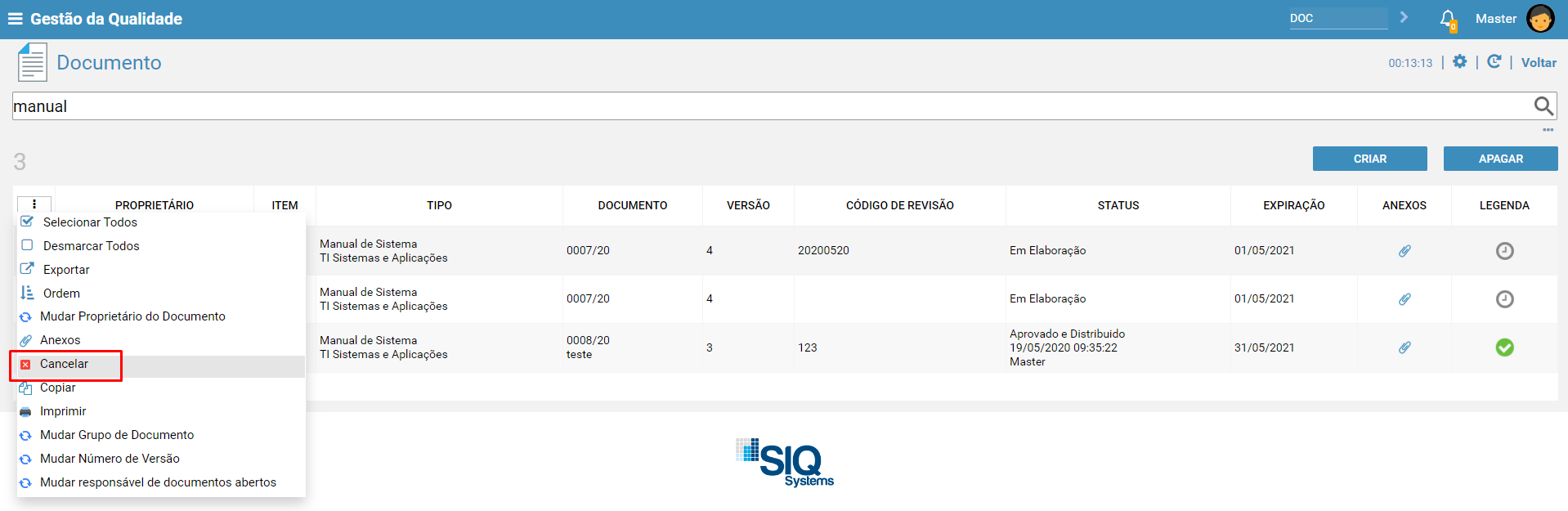The image size is (1568, 511).
Task: Click the Documento page icon
Action: (33, 62)
